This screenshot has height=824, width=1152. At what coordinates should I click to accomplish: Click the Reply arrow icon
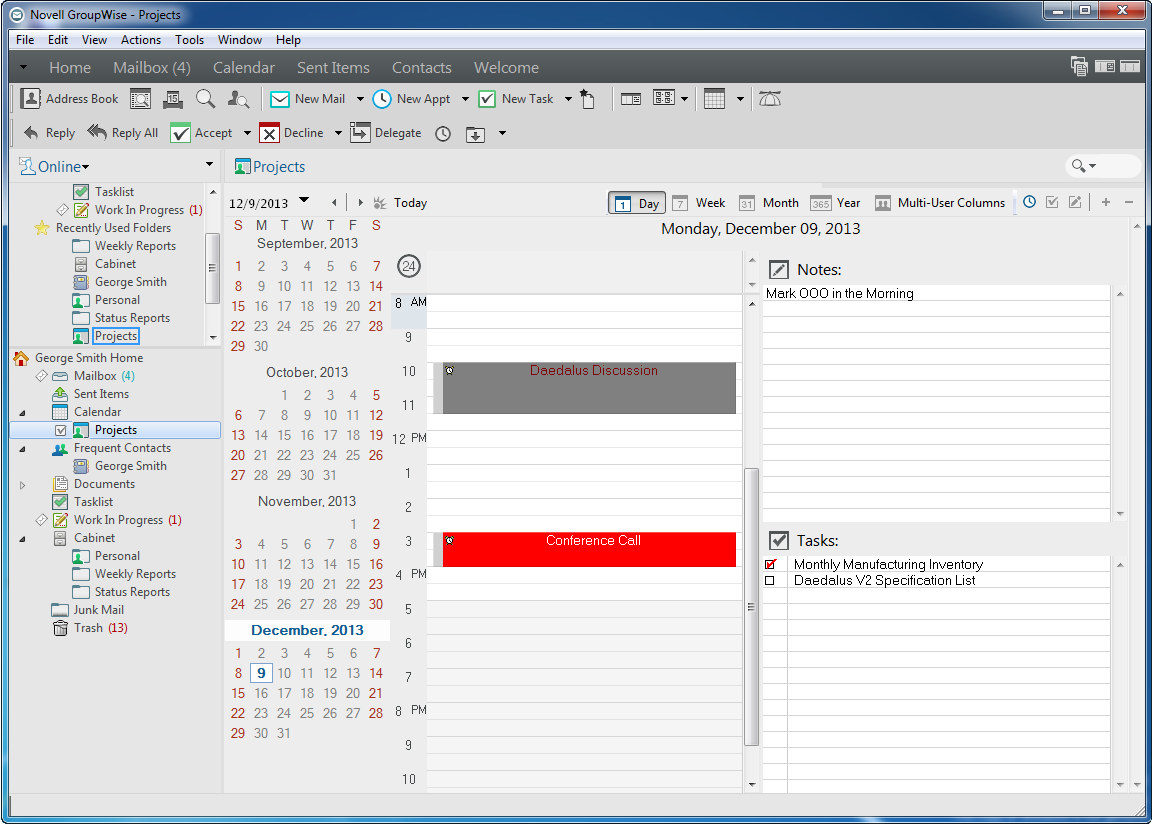click(x=31, y=133)
